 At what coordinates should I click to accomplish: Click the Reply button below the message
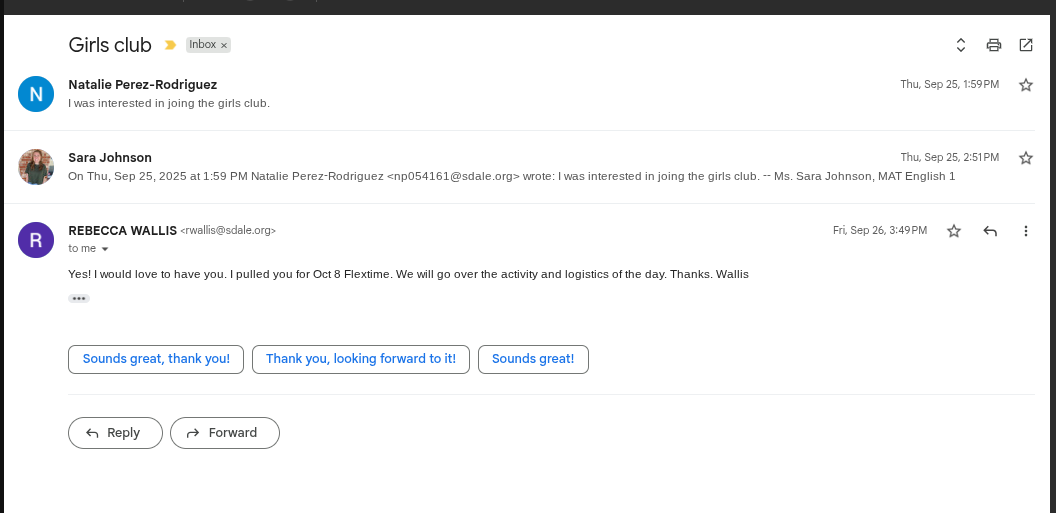coord(115,433)
